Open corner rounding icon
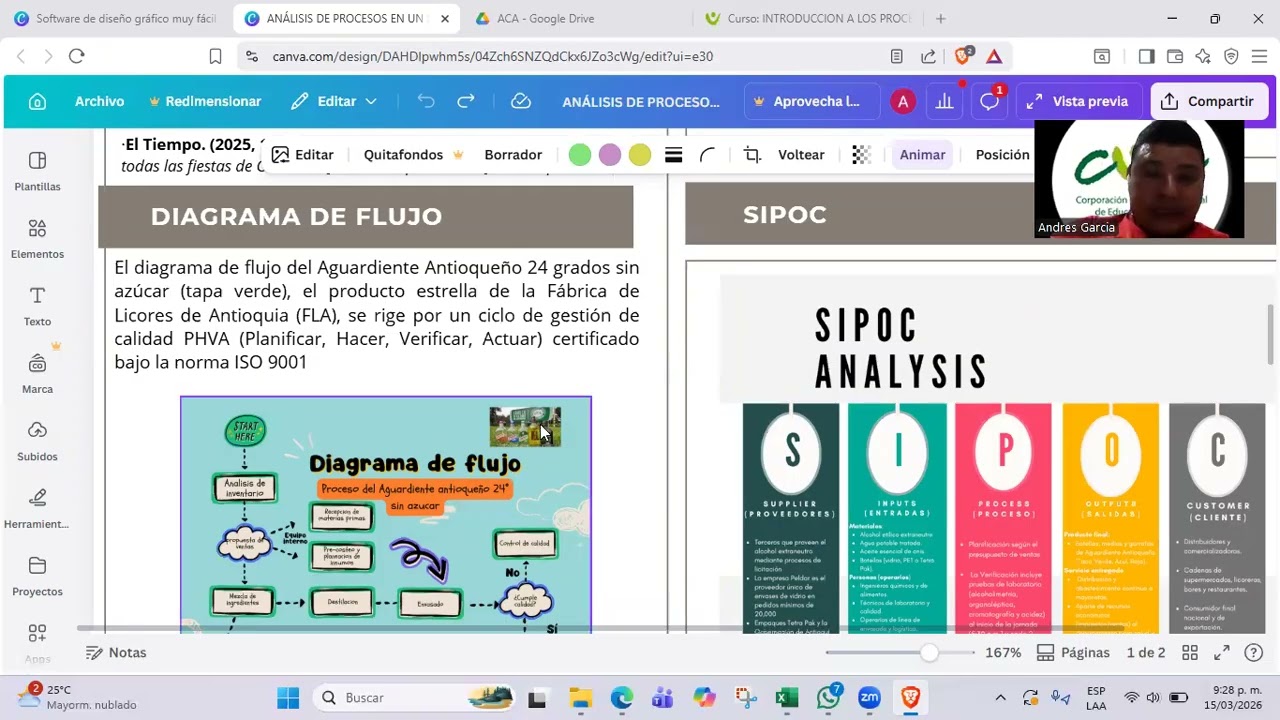This screenshot has height=720, width=1280. click(707, 155)
